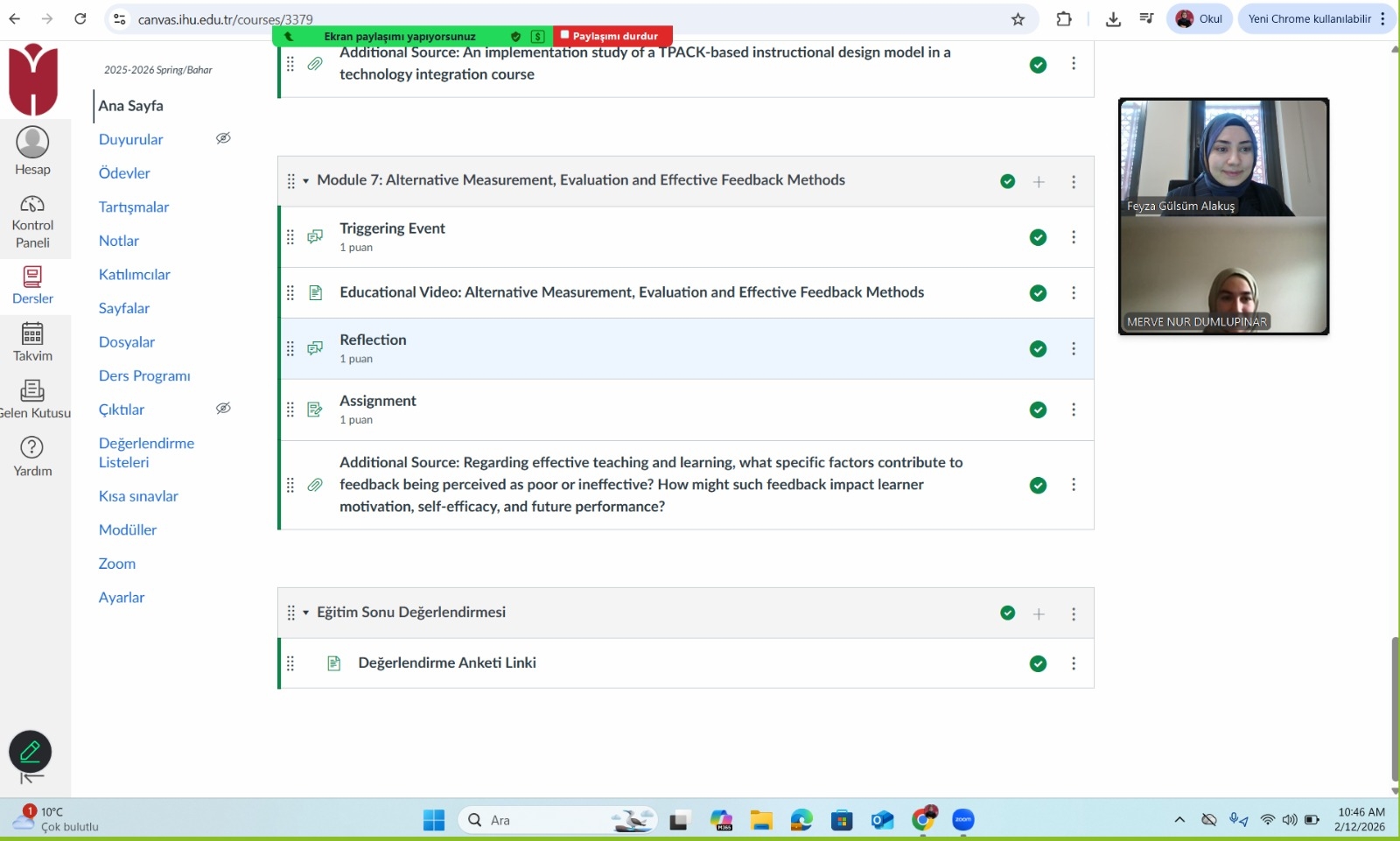This screenshot has width=1400, height=841.
Task: Click the Yardım help icon
Action: point(32,448)
